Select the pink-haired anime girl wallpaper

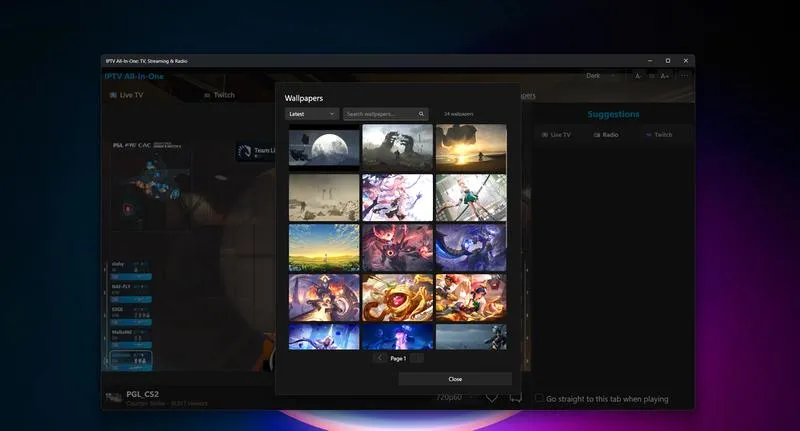[x=397, y=197]
